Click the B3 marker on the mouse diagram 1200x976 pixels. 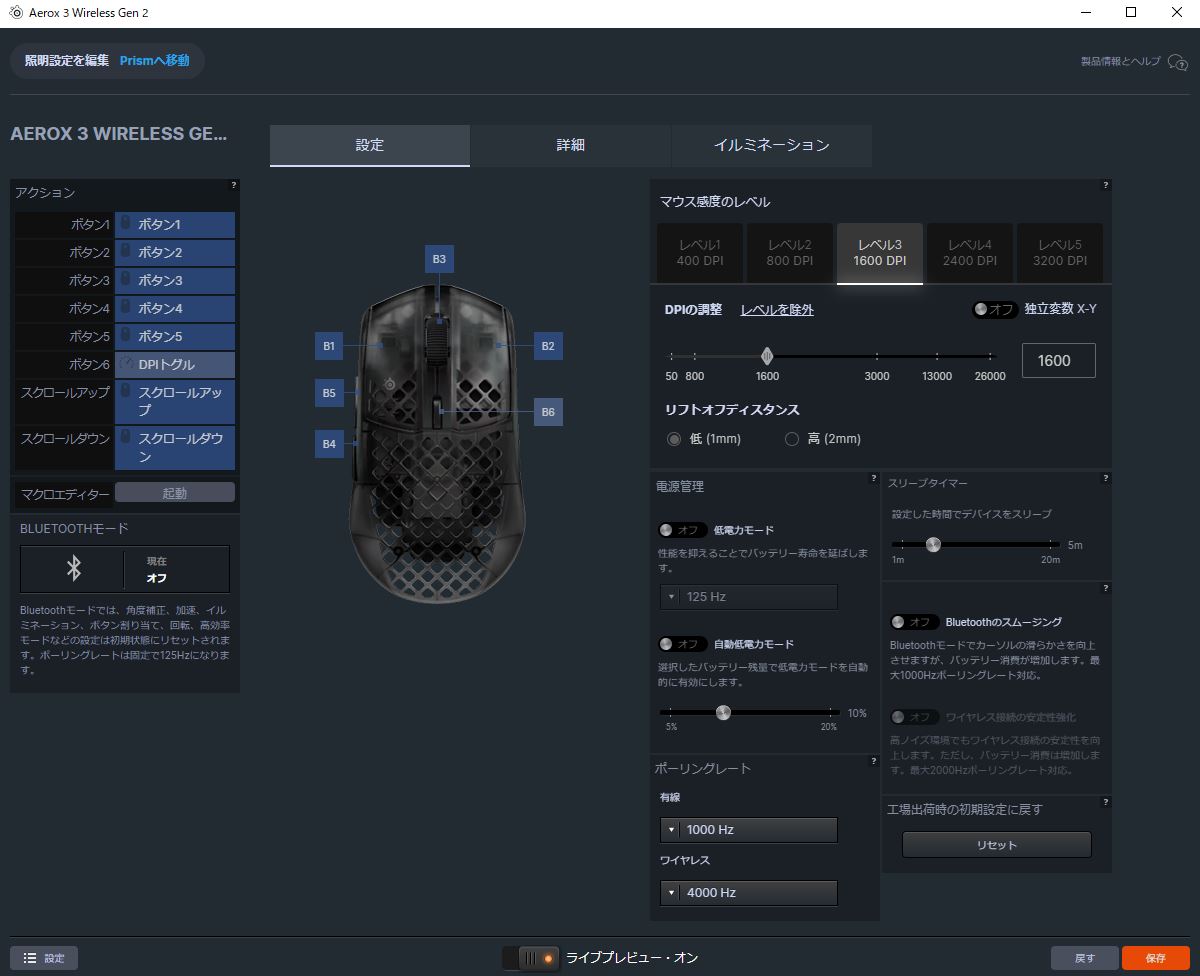tap(439, 259)
